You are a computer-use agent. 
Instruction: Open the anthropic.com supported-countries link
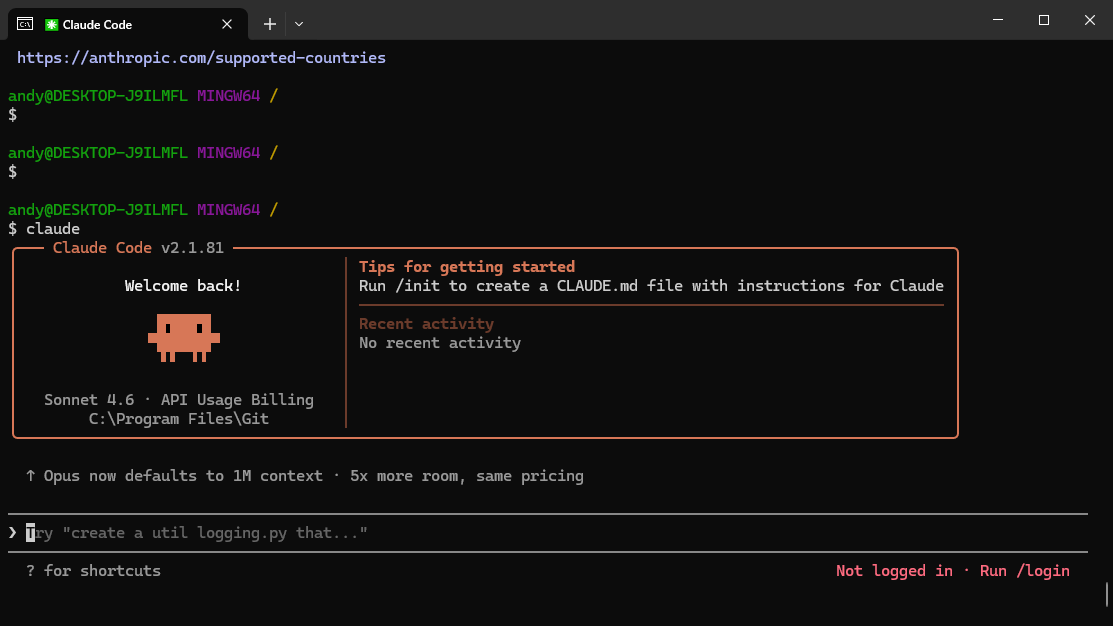(x=201, y=58)
